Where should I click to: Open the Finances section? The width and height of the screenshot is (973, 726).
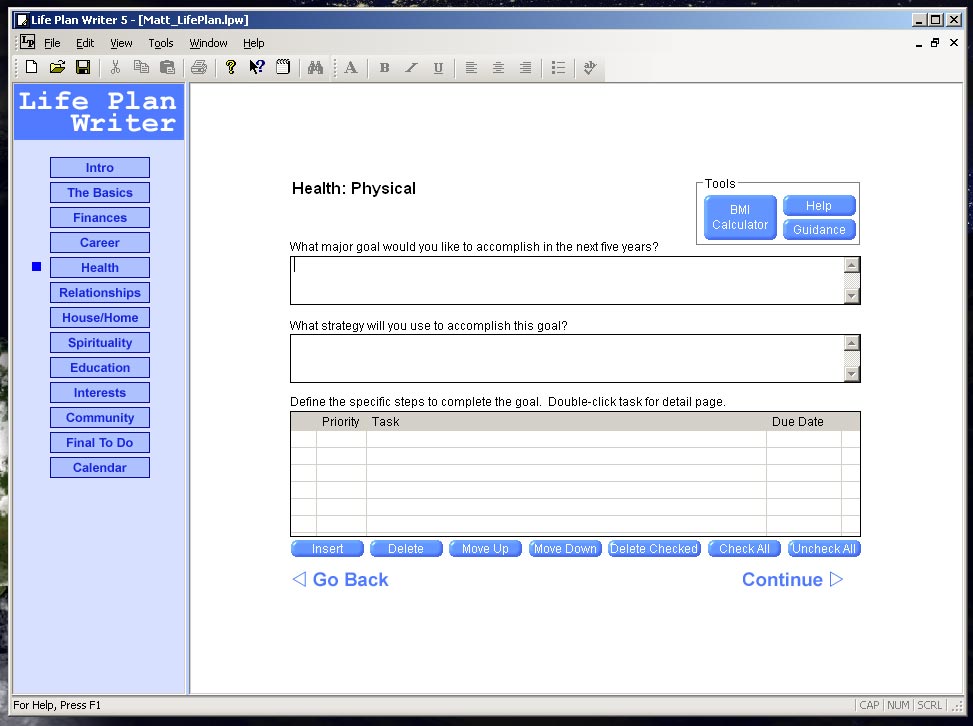pyautogui.click(x=100, y=218)
